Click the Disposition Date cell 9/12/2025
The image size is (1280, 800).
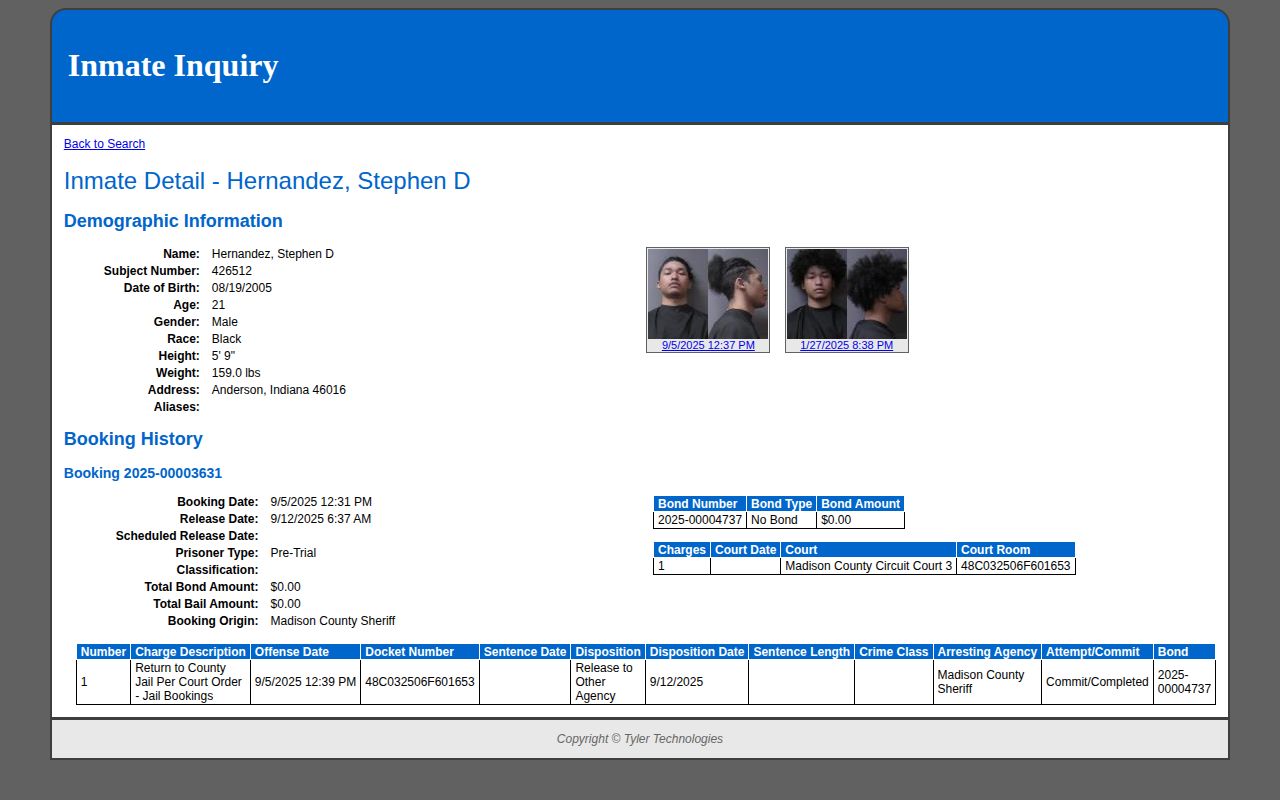coord(697,682)
